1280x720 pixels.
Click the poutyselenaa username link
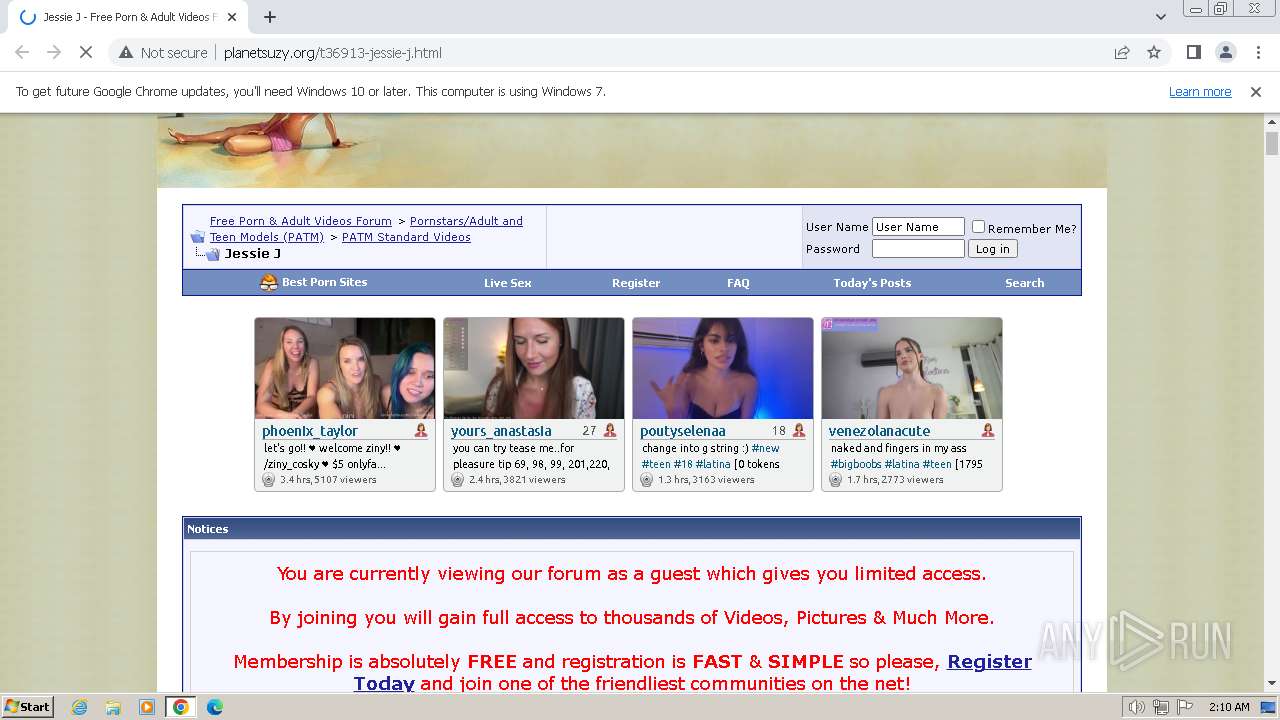(683, 431)
